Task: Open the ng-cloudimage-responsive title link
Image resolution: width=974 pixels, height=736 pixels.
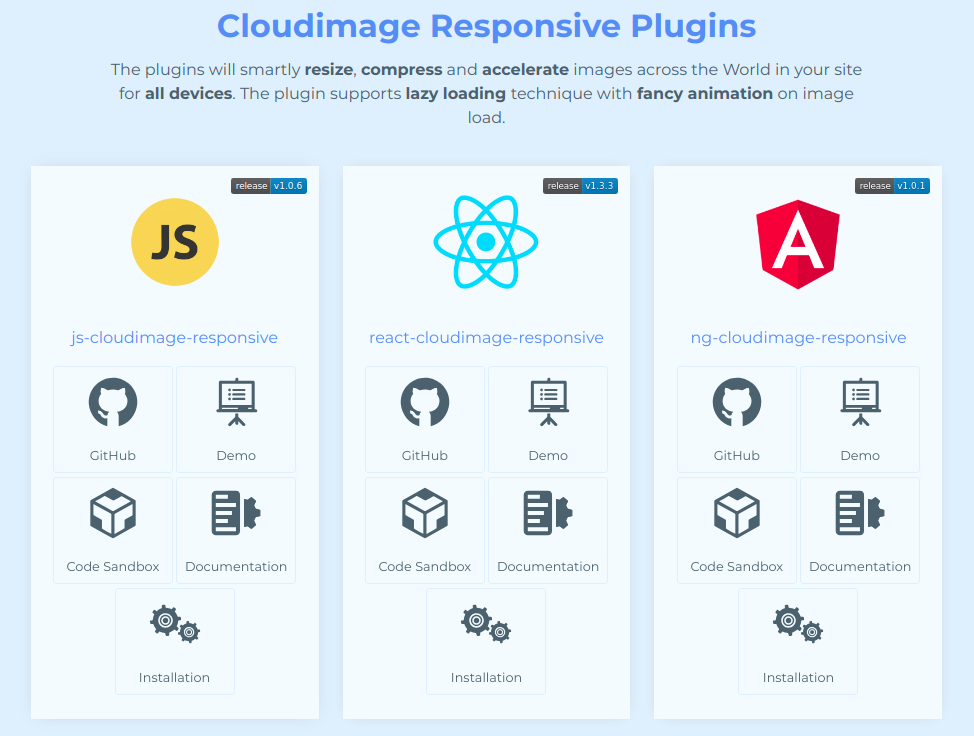Action: [x=798, y=337]
